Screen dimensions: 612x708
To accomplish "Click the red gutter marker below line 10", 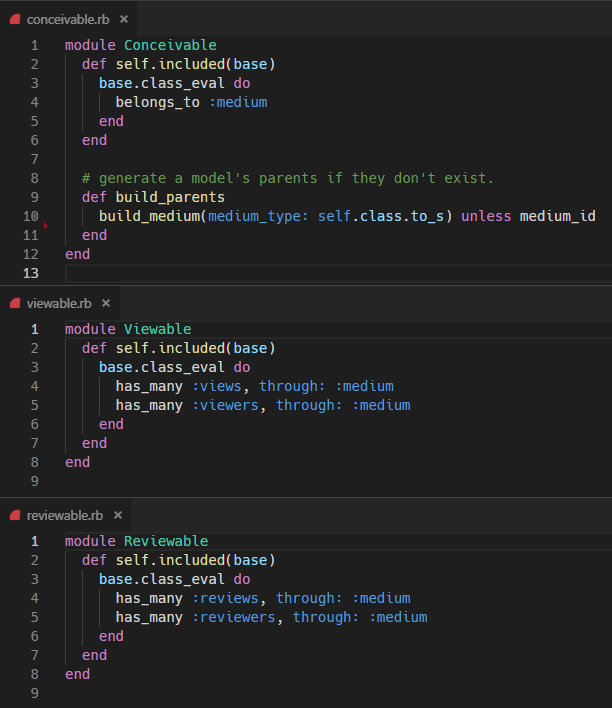I will [46, 226].
